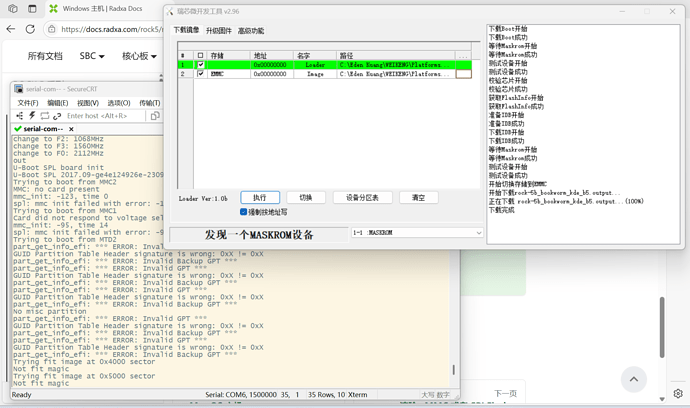
Task: Close the serial-com session tab
Action: click(71, 129)
